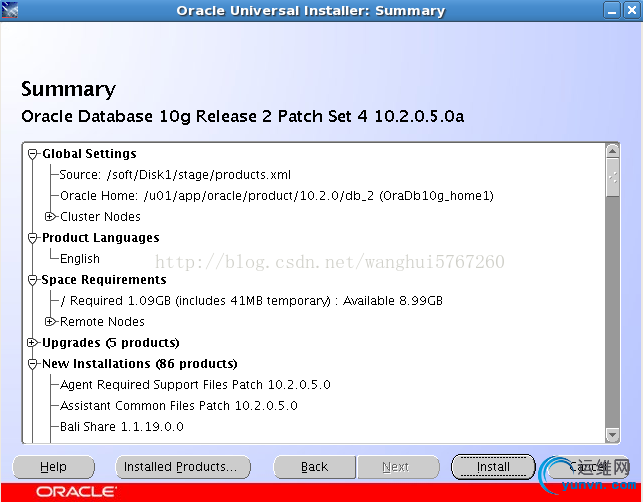Viewport: 643px width, 502px height.
Task: Click the scrollbar down arrow
Action: 612,435
